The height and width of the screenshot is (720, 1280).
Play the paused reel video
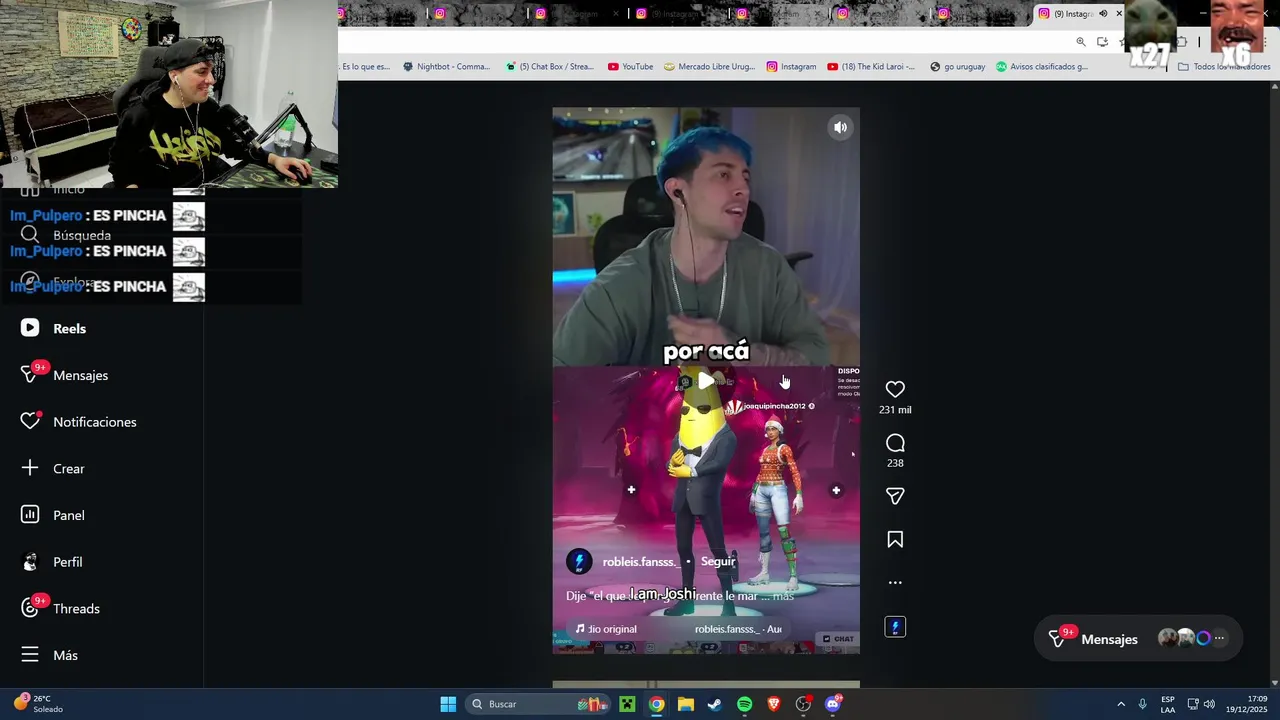point(706,381)
